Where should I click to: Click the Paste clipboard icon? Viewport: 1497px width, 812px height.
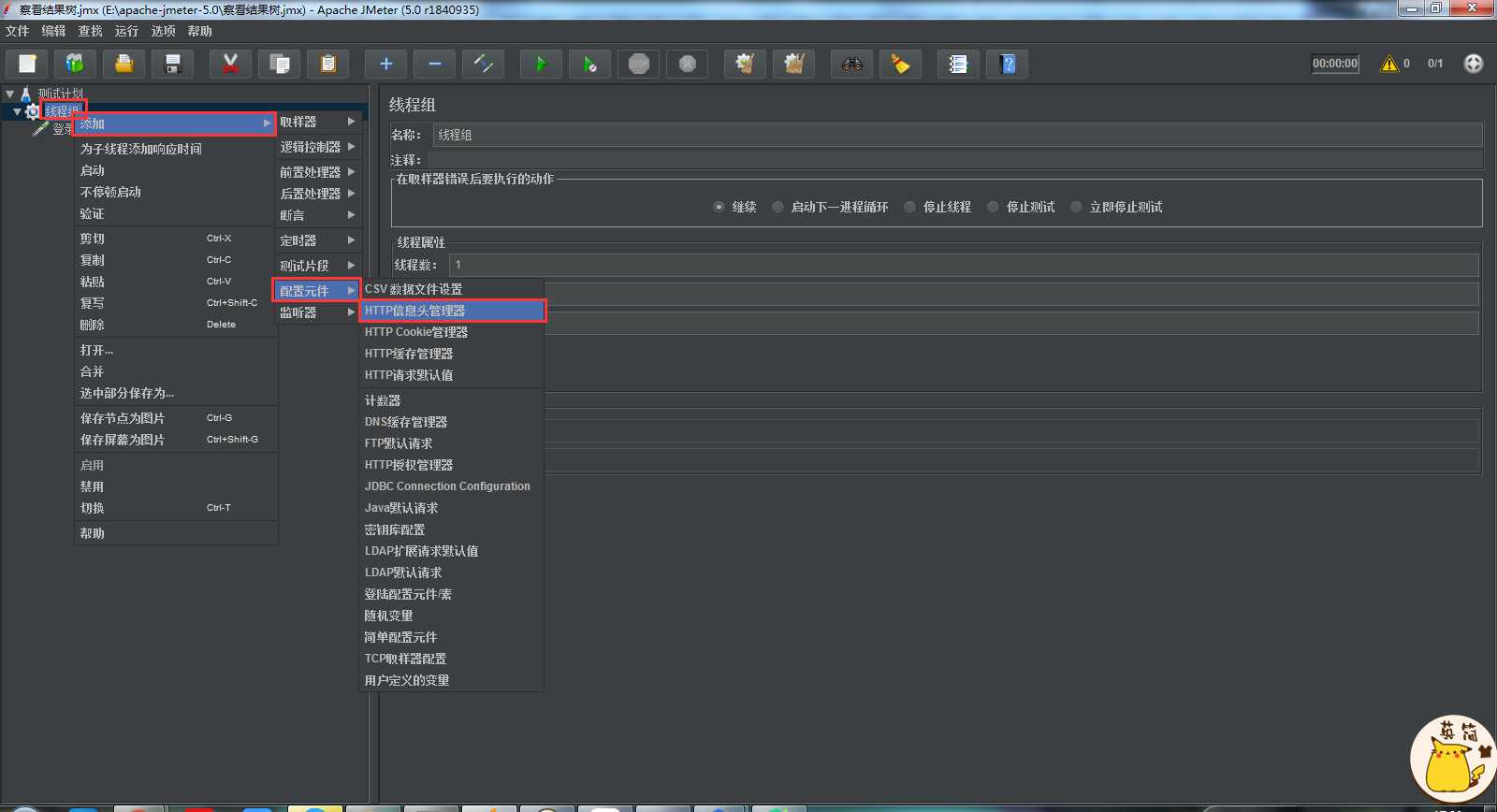coord(327,64)
